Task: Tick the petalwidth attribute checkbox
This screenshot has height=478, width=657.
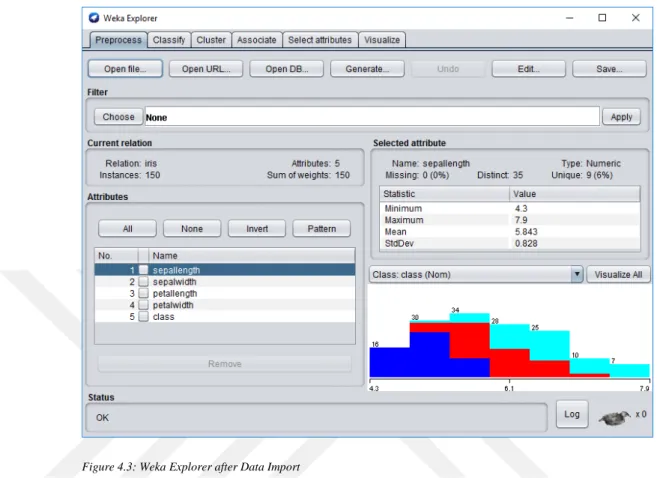Action: [x=143, y=305]
